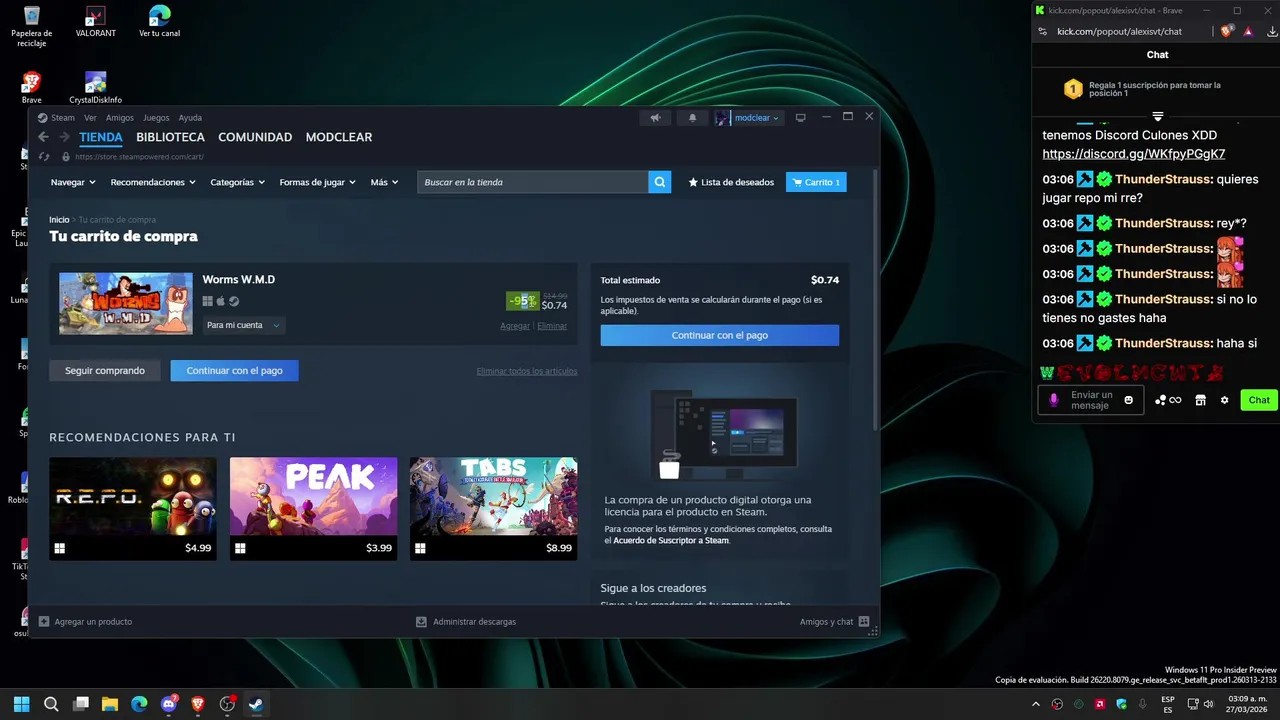Open Recycle Bin desktop icon
Image resolution: width=1280 pixels, height=720 pixels.
pyautogui.click(x=32, y=26)
